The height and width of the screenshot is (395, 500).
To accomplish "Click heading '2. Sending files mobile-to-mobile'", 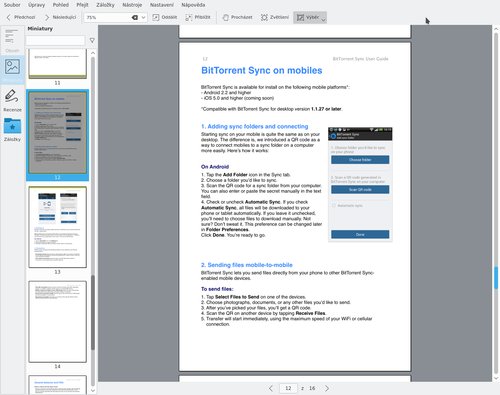I will click(x=247, y=265).
